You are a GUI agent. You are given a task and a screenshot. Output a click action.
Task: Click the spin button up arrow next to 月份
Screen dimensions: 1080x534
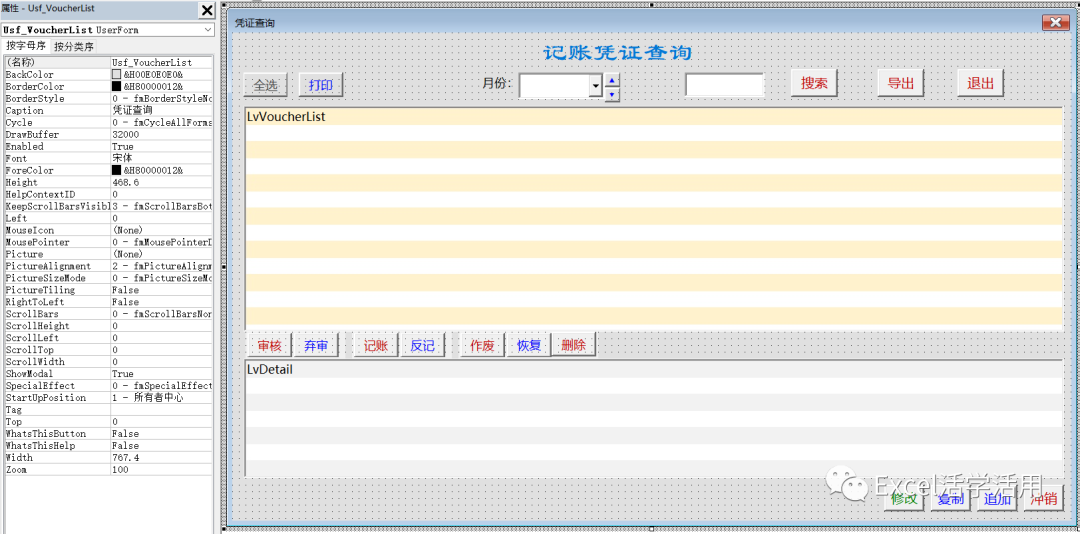(x=612, y=80)
